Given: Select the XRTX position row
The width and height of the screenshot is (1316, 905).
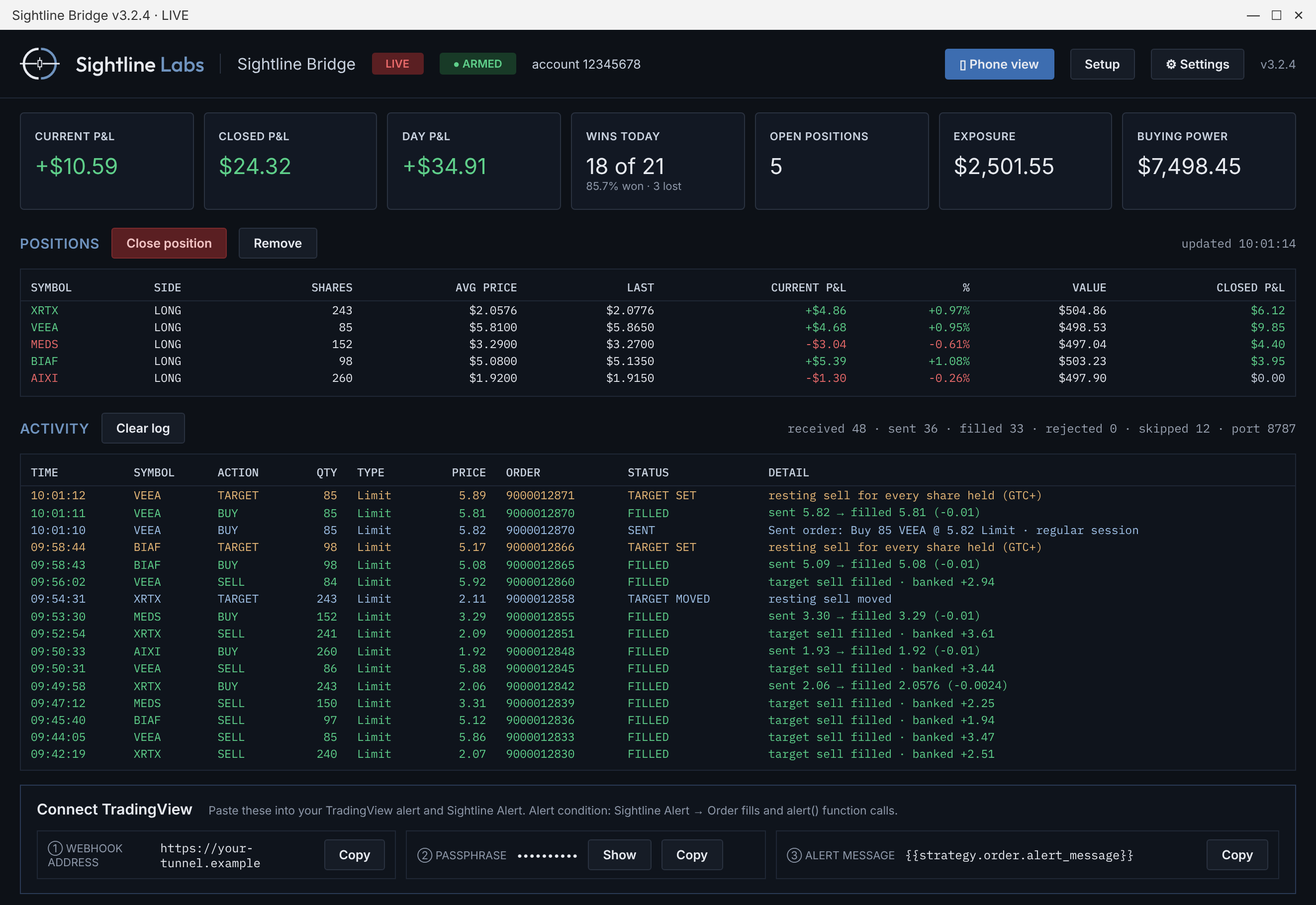Looking at the screenshot, I should click(658, 310).
